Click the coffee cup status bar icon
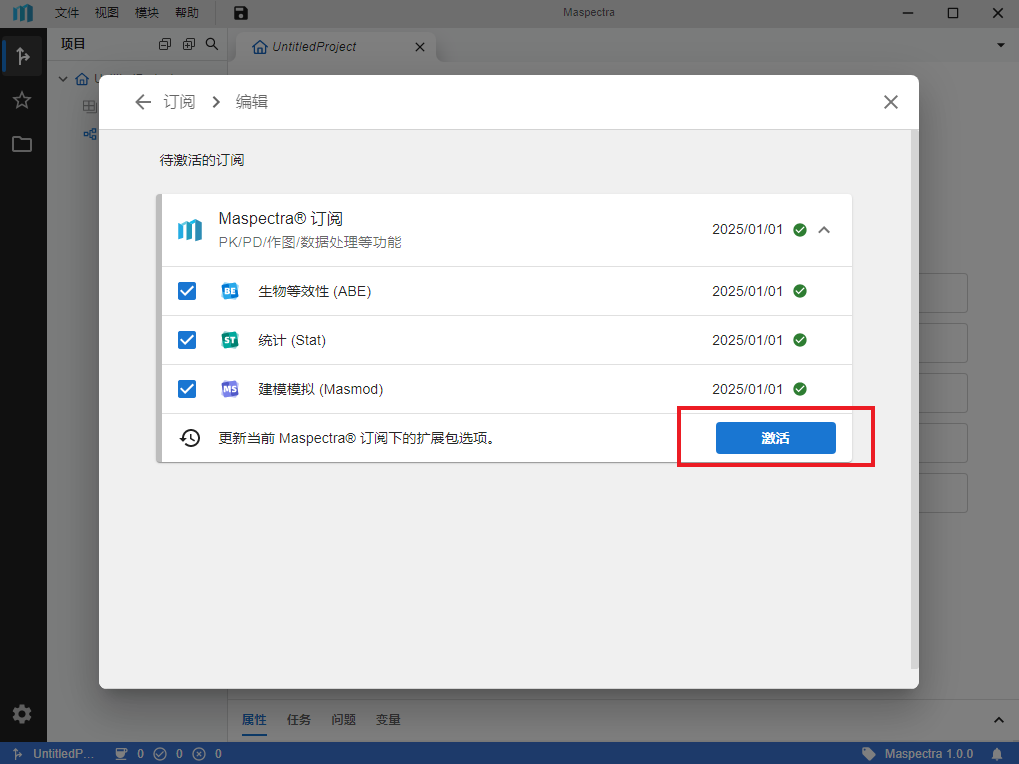This screenshot has width=1019, height=764. [122, 754]
